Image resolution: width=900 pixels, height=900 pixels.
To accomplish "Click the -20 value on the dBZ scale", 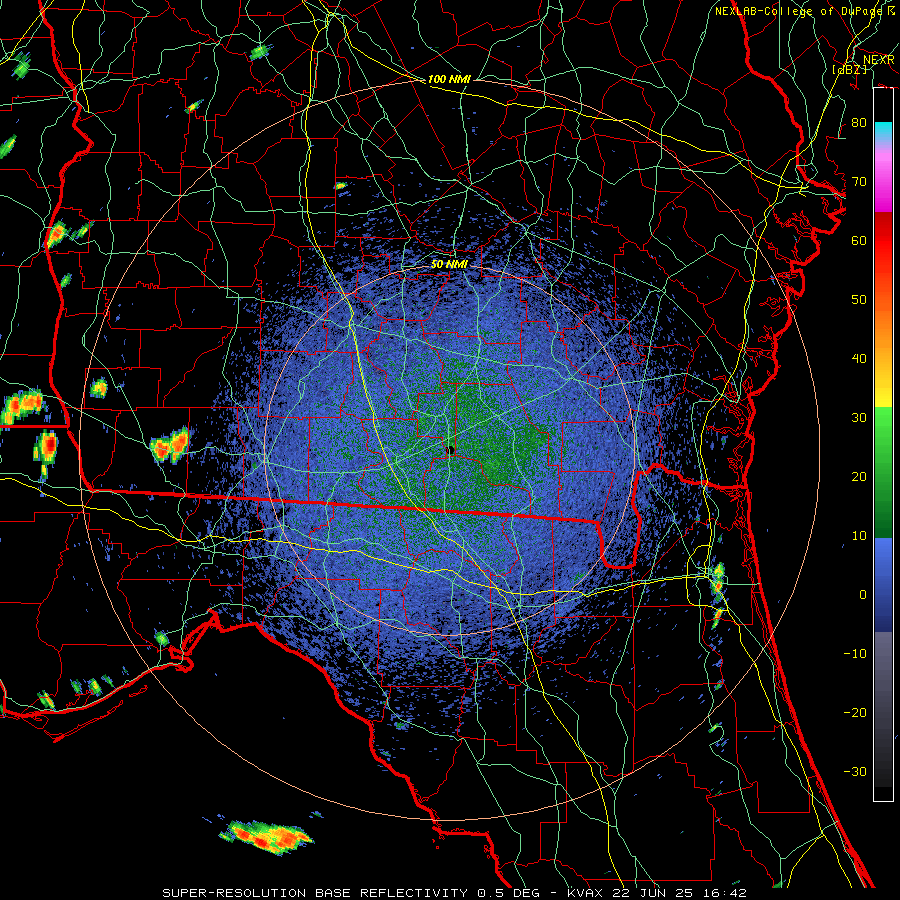I will coord(855,712).
